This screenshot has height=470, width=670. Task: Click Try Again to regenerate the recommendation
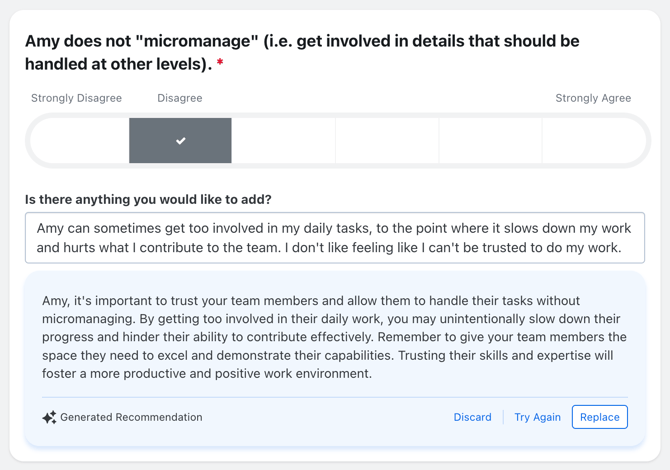pyautogui.click(x=537, y=417)
